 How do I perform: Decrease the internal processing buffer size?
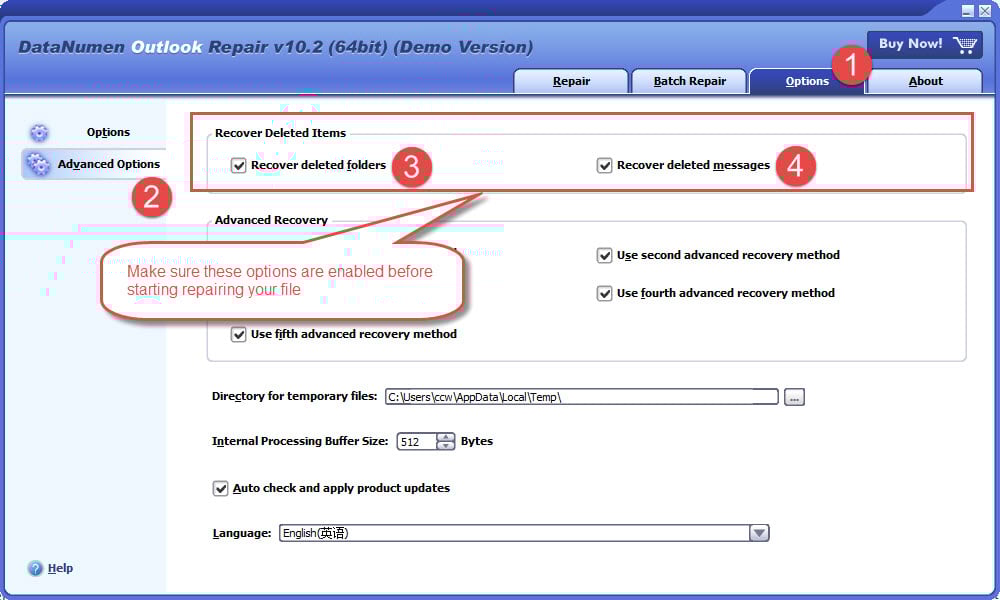point(446,446)
